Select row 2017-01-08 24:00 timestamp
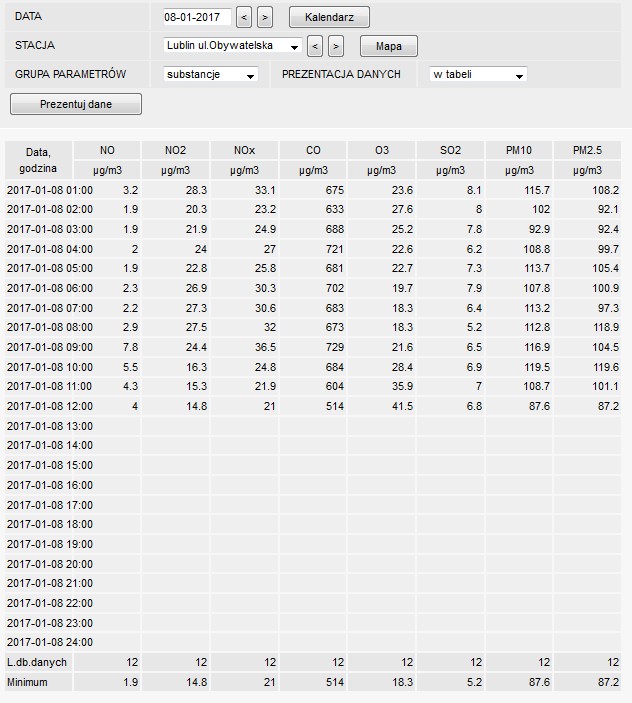 coord(50,642)
